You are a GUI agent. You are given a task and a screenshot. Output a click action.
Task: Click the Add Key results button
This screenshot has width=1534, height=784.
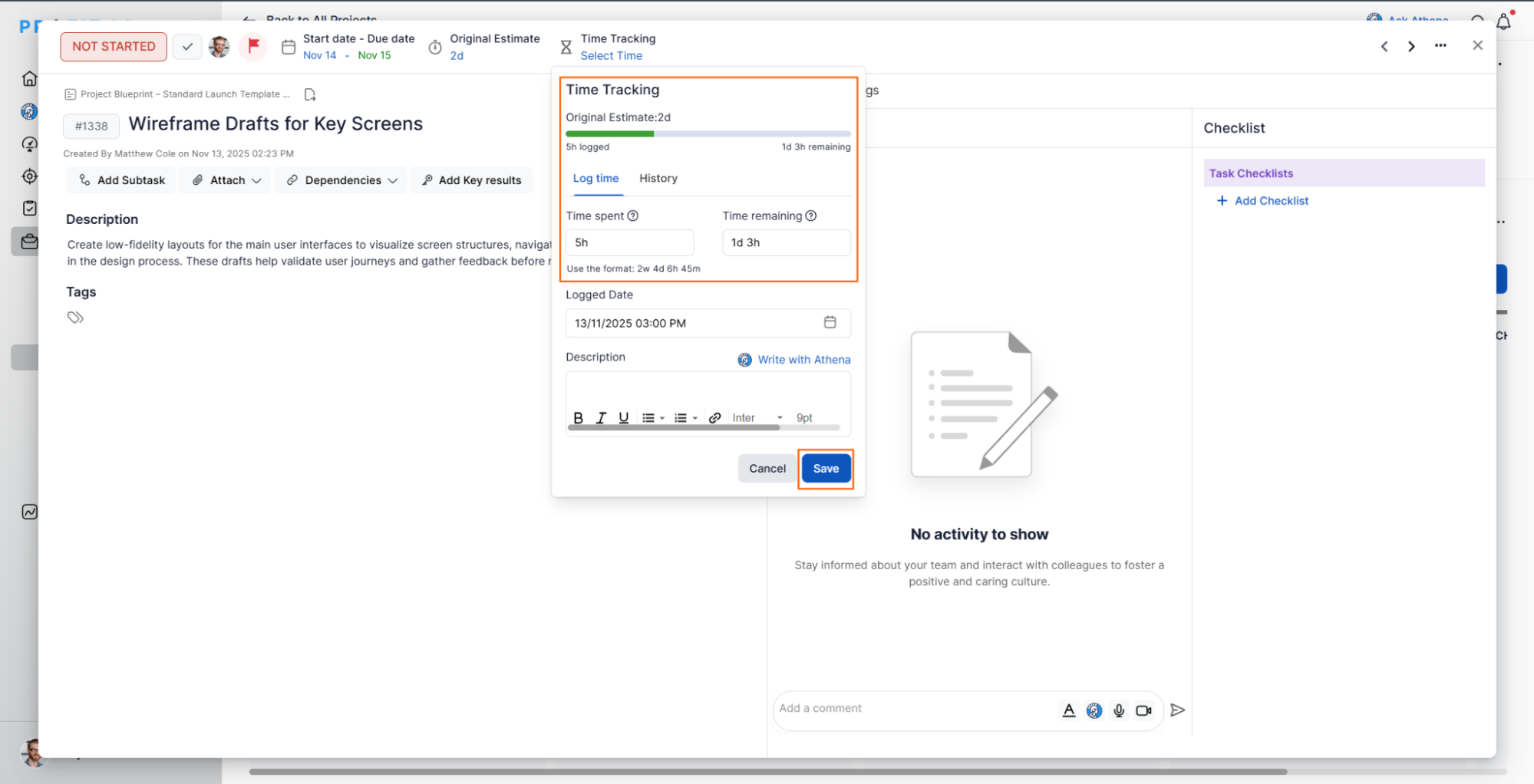[x=472, y=180]
